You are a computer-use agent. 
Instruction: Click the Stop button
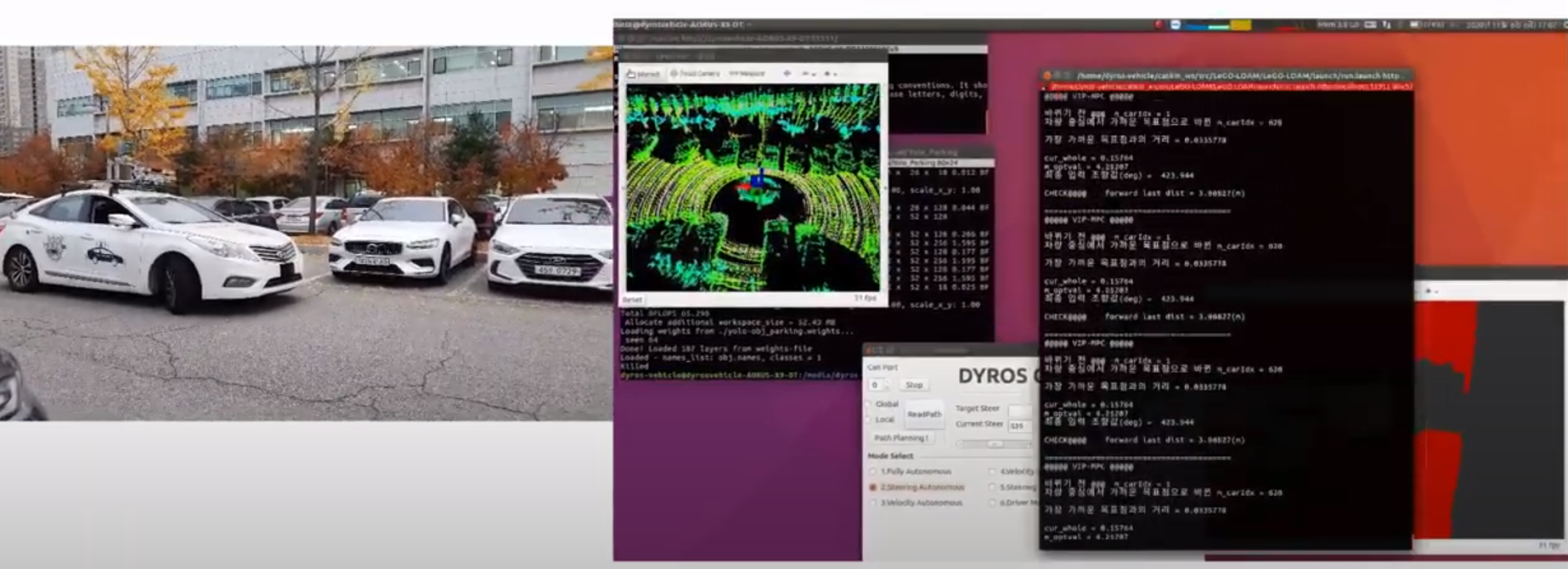click(914, 385)
